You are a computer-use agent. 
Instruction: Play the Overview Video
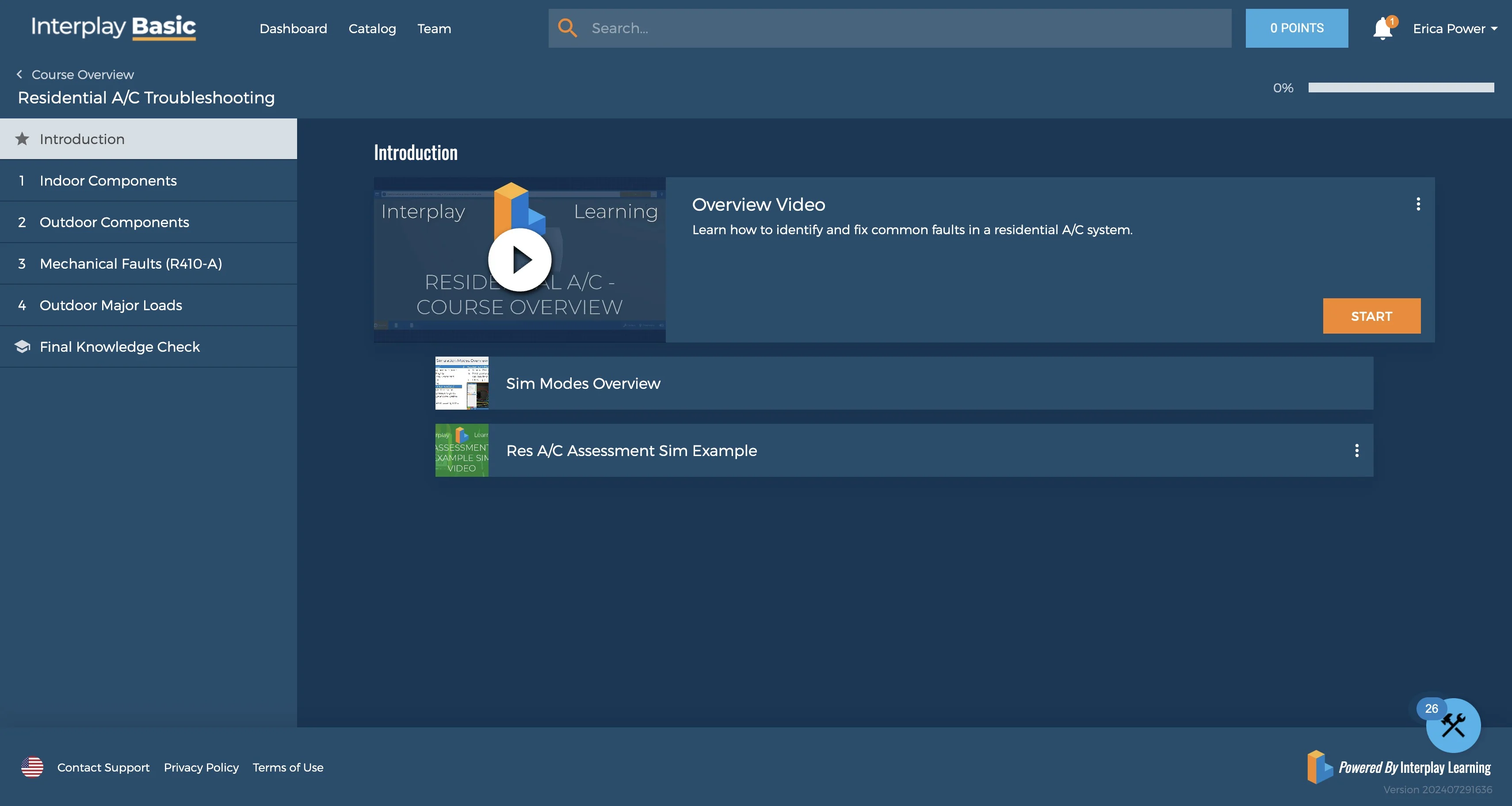(519, 260)
